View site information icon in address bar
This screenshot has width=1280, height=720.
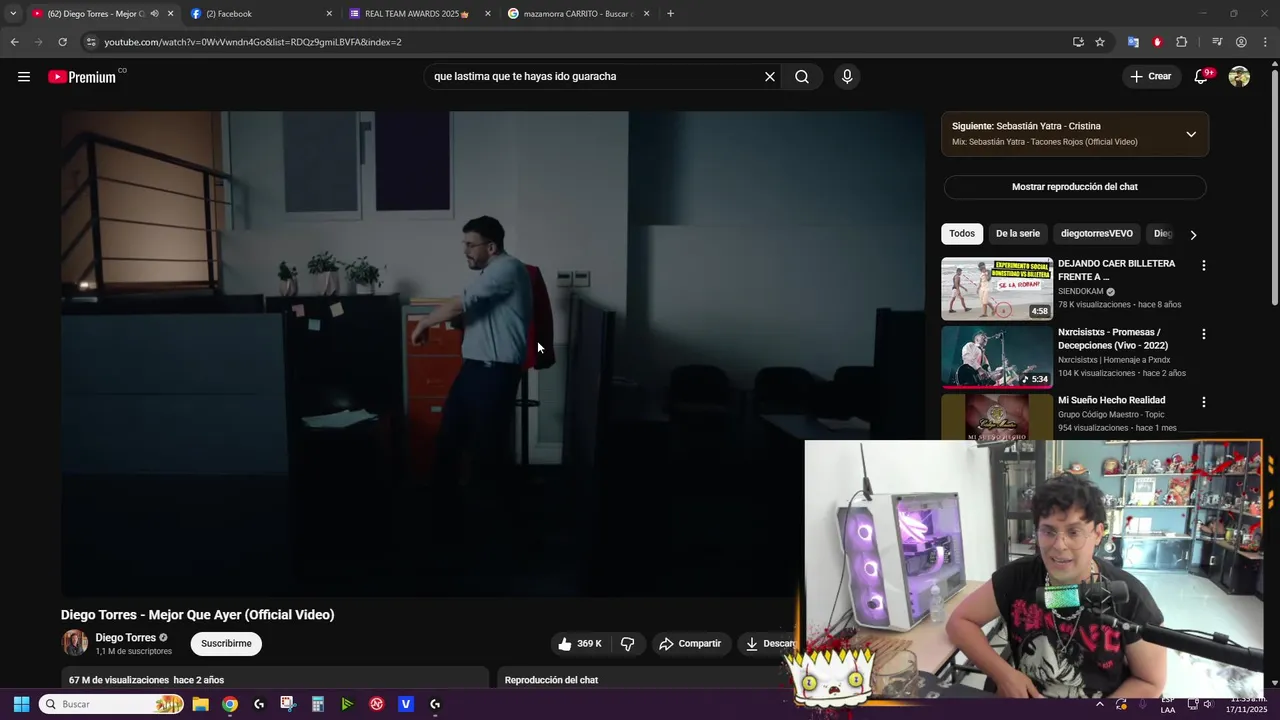coord(91,42)
